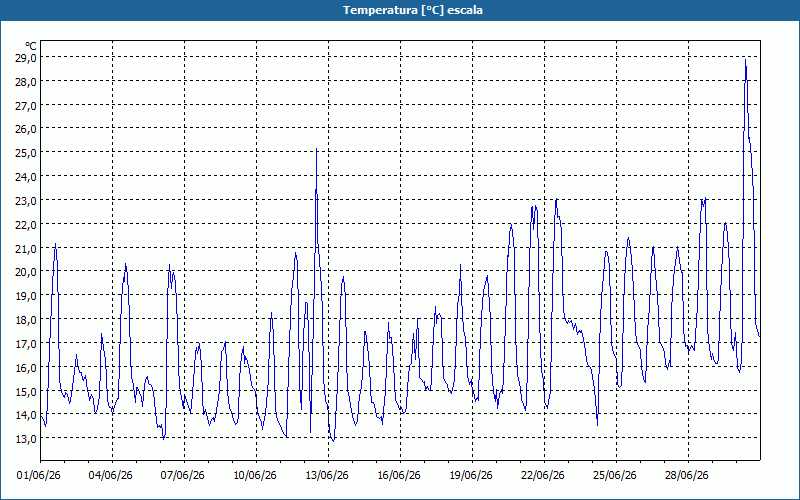Click the °C unit label
The height and width of the screenshot is (500, 800).
(31, 46)
